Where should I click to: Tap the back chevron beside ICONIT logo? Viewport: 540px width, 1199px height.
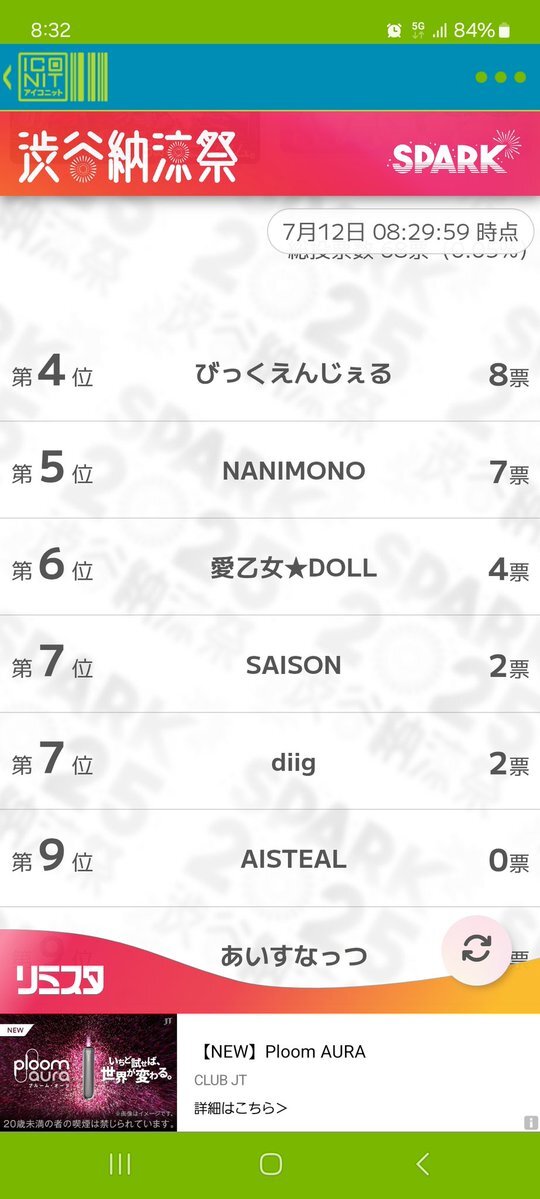click(x=8, y=77)
